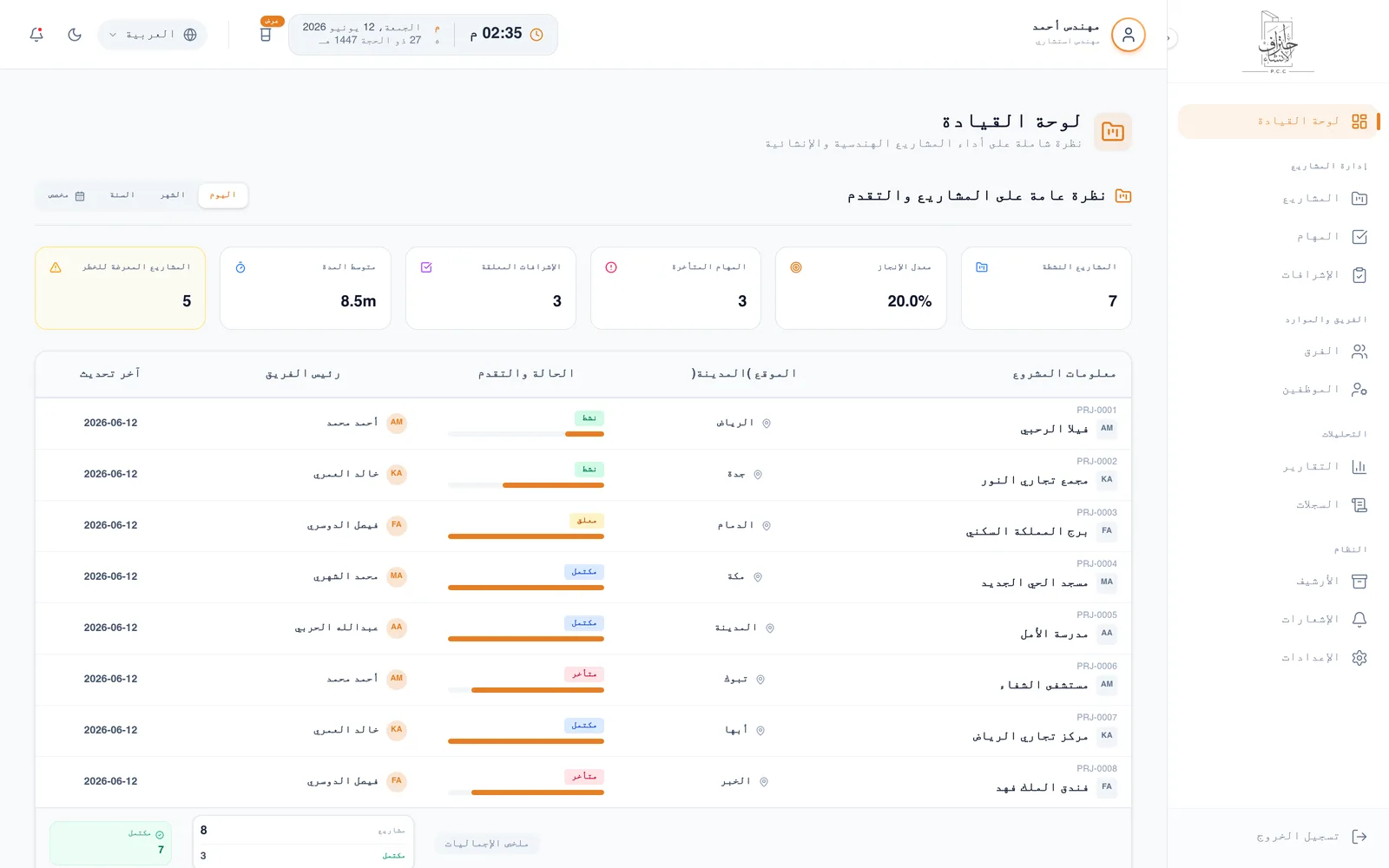Image resolution: width=1389 pixels, height=868 pixels.
Task: Click the متوسط المدة average duration card
Action: coord(306,288)
